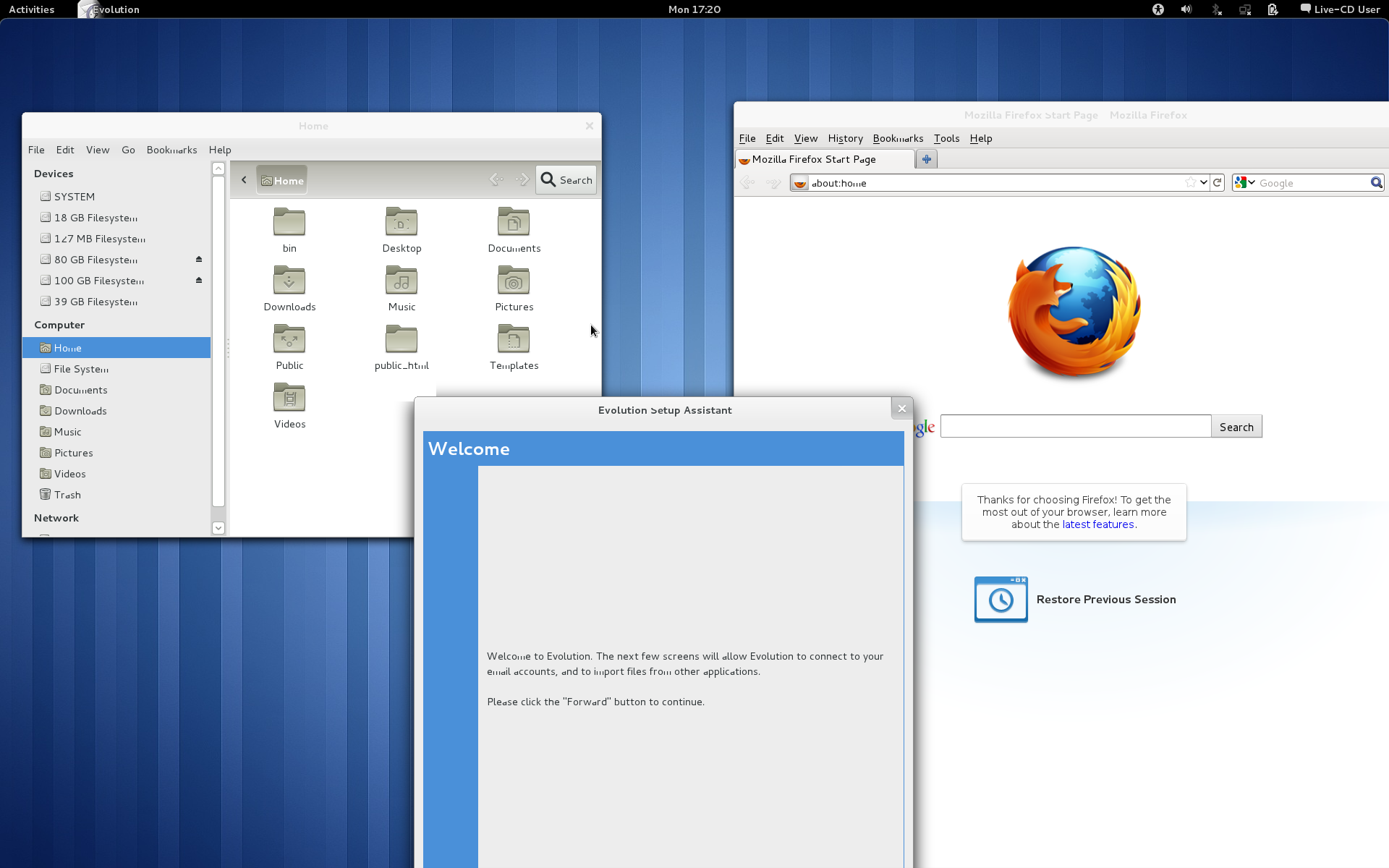Click the path bar left chevron
This screenshot has height=868, width=1389.
(x=244, y=179)
